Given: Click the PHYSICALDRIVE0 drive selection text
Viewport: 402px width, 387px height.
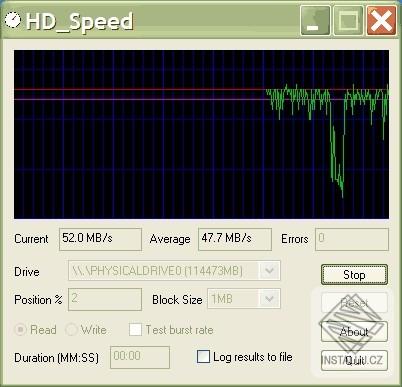Looking at the screenshot, I should tap(157, 271).
